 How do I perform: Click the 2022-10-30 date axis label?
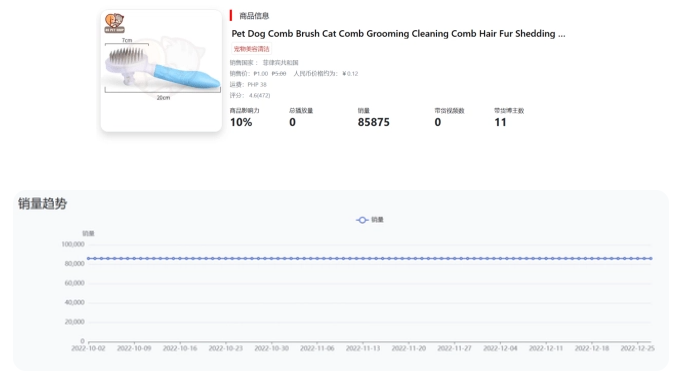click(x=272, y=348)
